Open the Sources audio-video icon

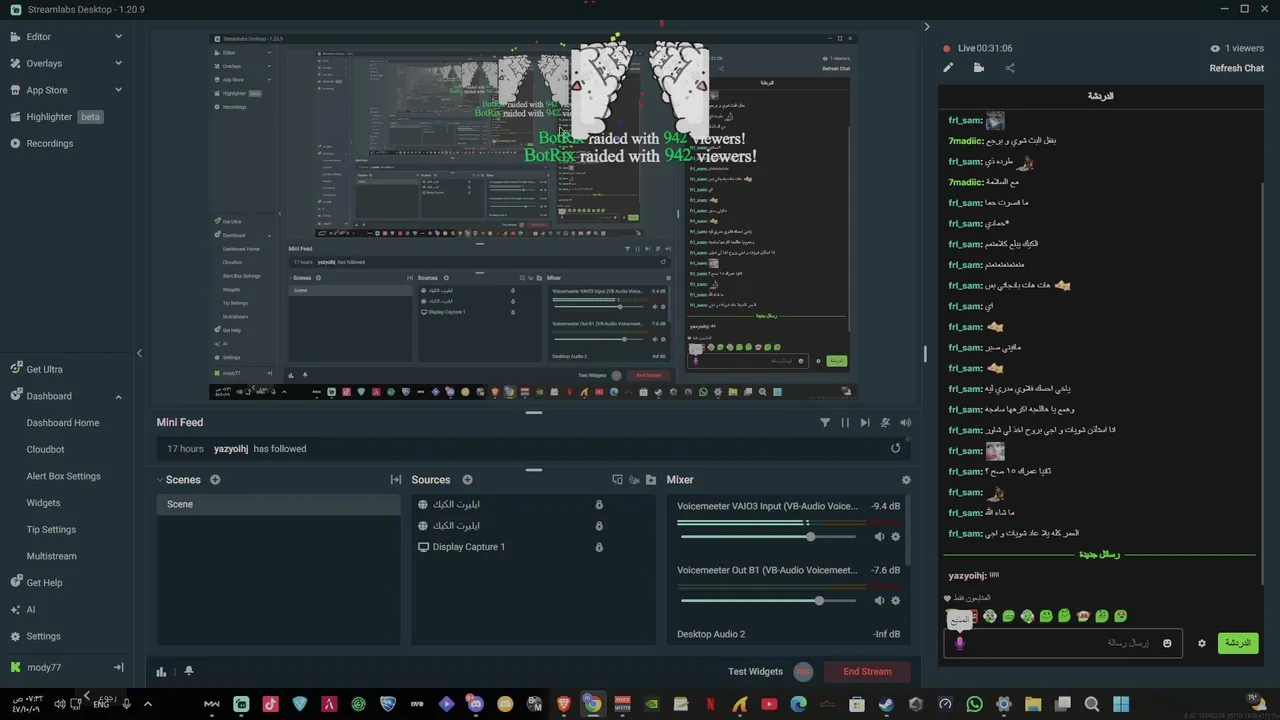click(634, 480)
